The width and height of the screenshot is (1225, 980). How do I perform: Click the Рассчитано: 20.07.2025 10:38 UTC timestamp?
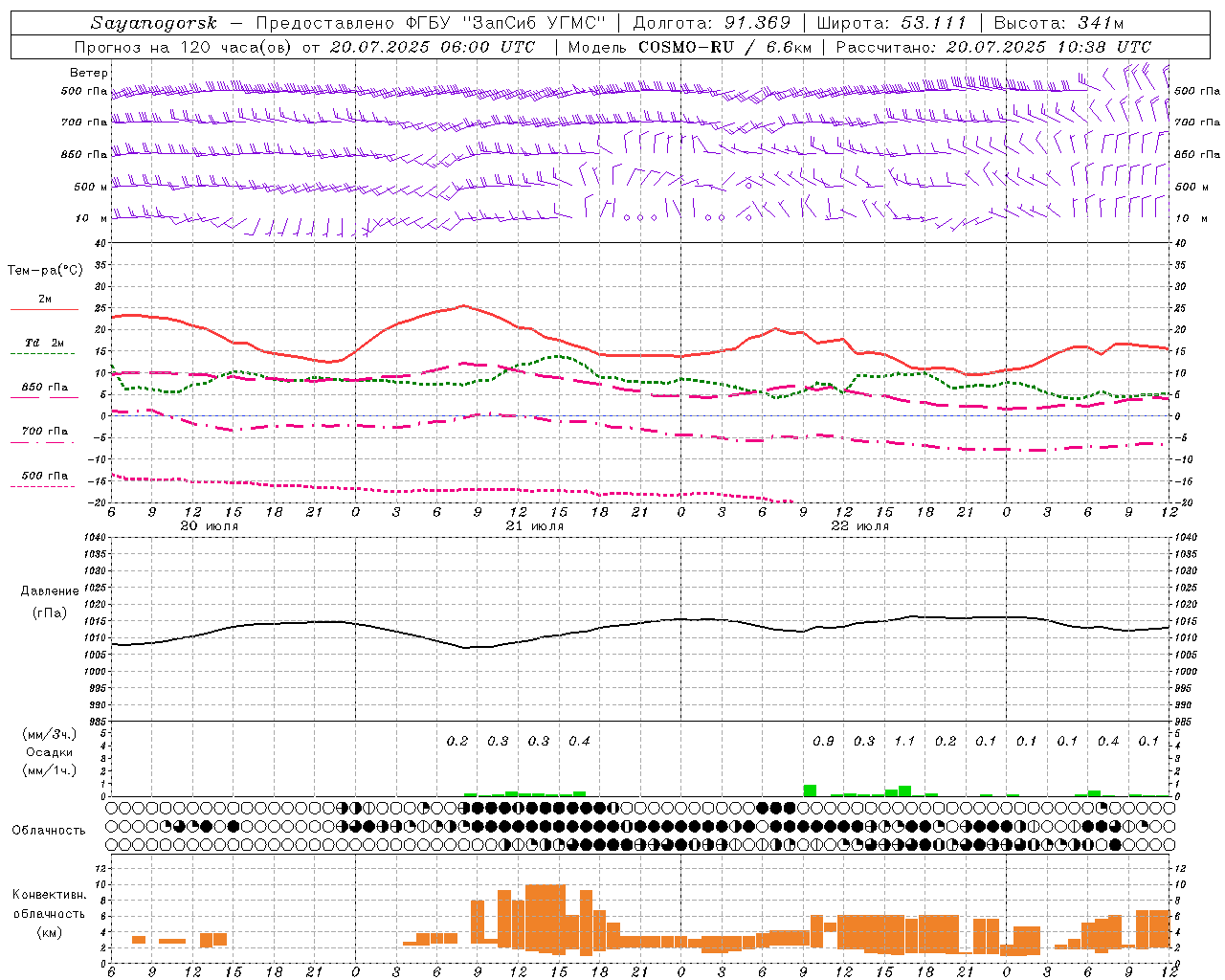(x=993, y=47)
